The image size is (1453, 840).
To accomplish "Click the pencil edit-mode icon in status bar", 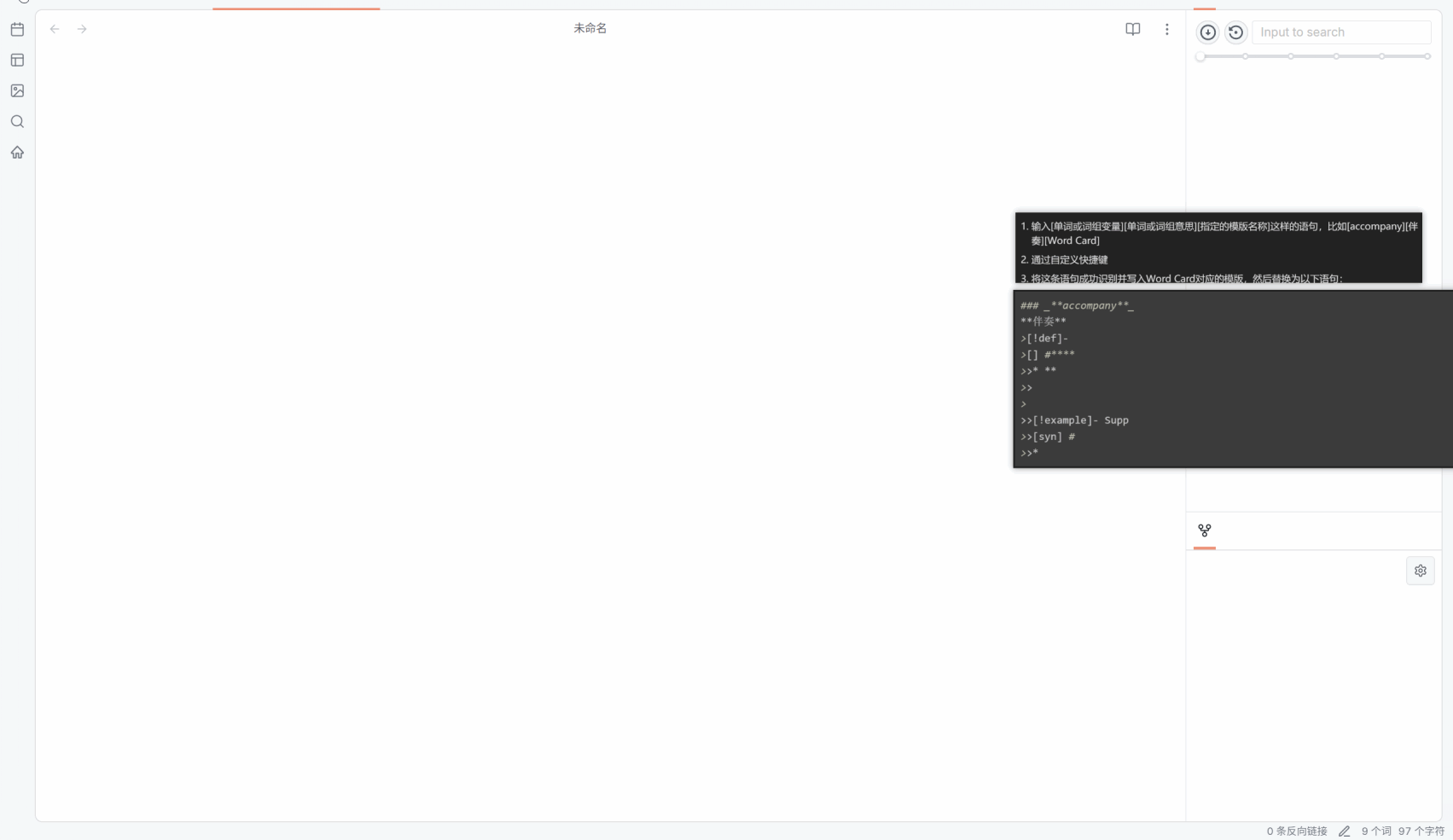I will point(1344,831).
